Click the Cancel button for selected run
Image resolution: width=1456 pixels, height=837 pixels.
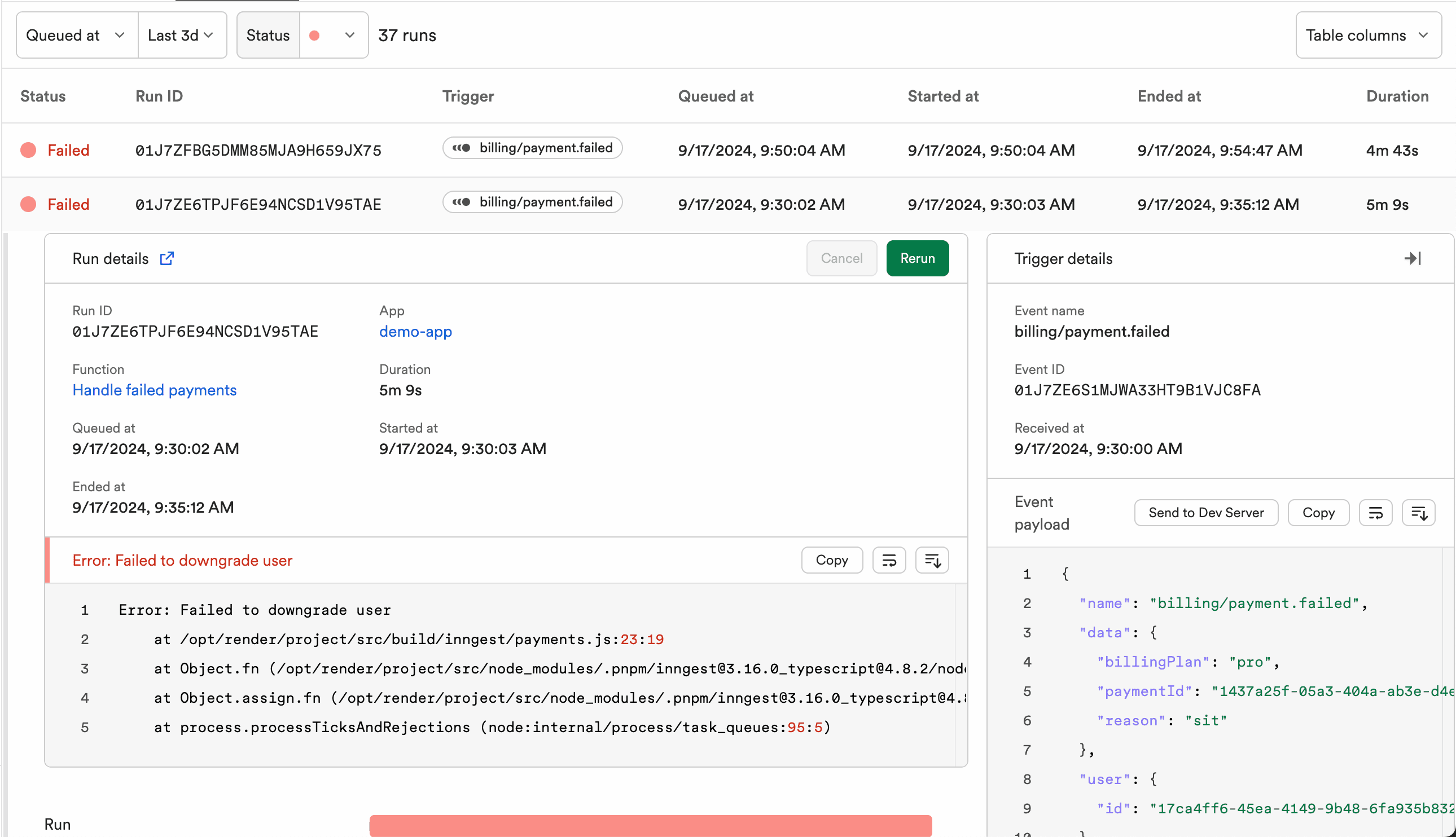(x=841, y=259)
